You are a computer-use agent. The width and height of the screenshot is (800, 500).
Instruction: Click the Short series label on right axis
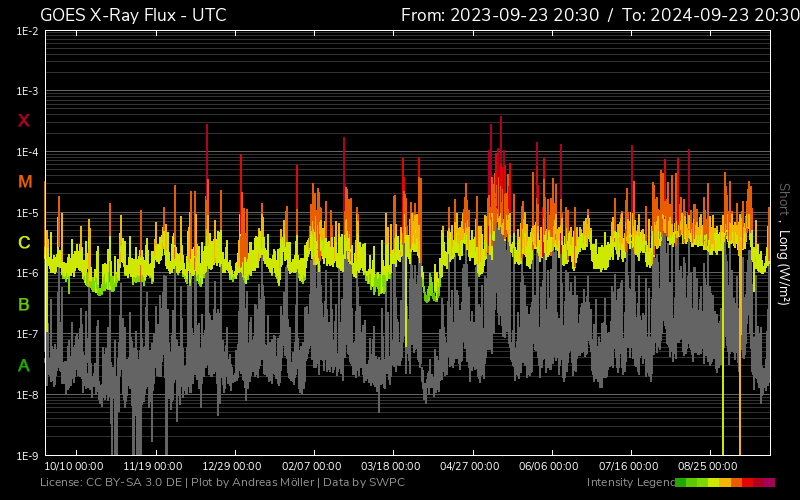784,200
